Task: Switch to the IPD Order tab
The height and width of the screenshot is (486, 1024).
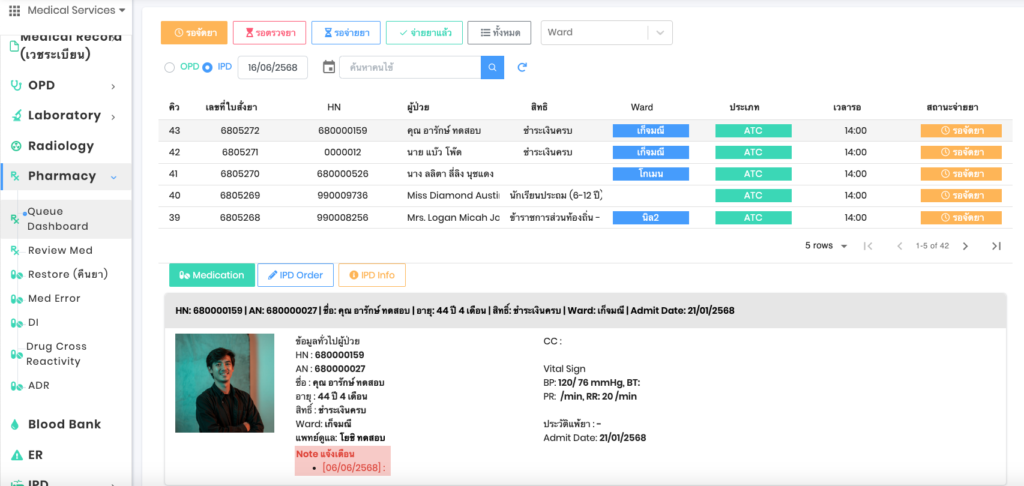Action: [295, 275]
